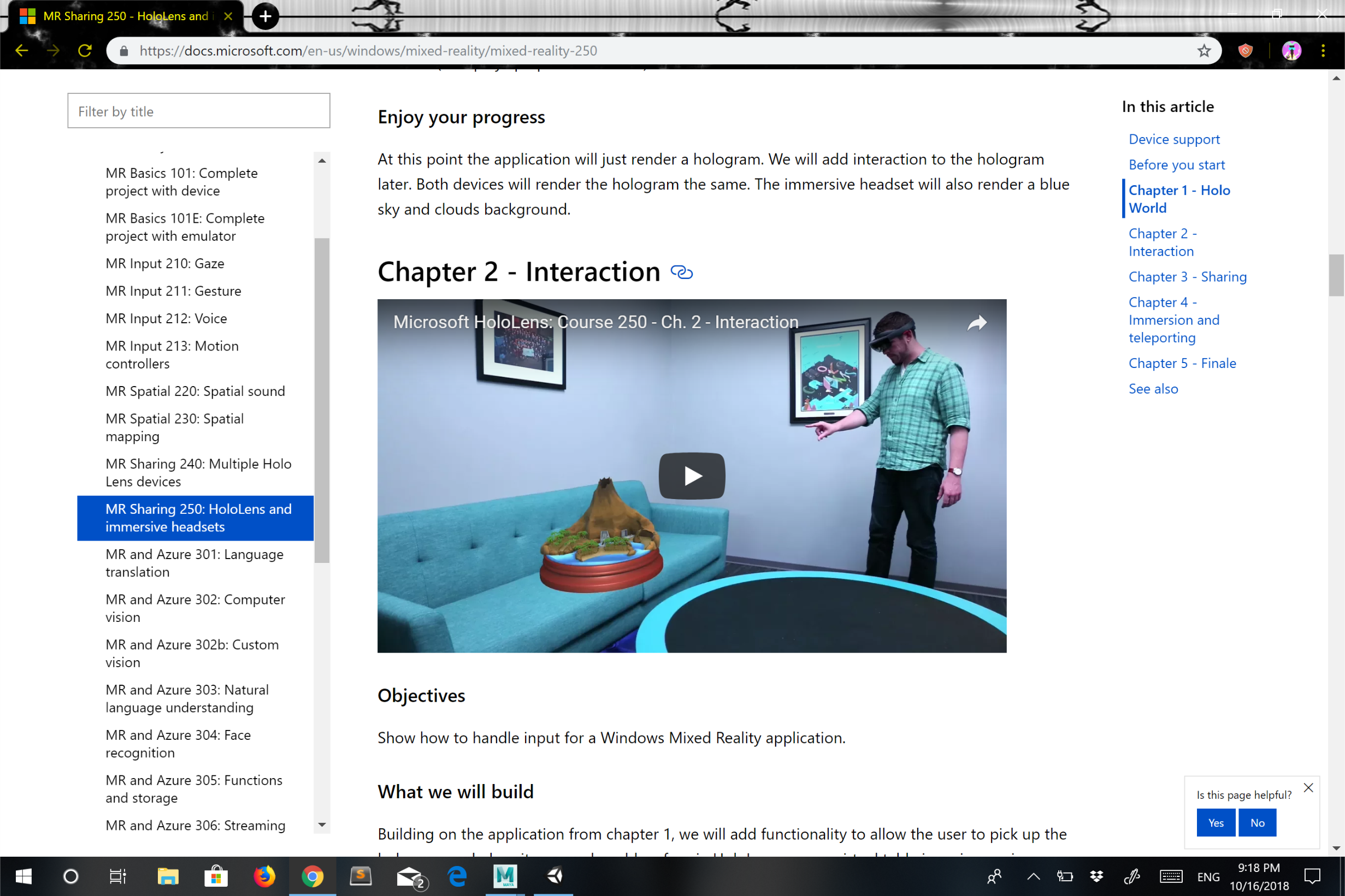Click the video share arrow icon

click(977, 323)
